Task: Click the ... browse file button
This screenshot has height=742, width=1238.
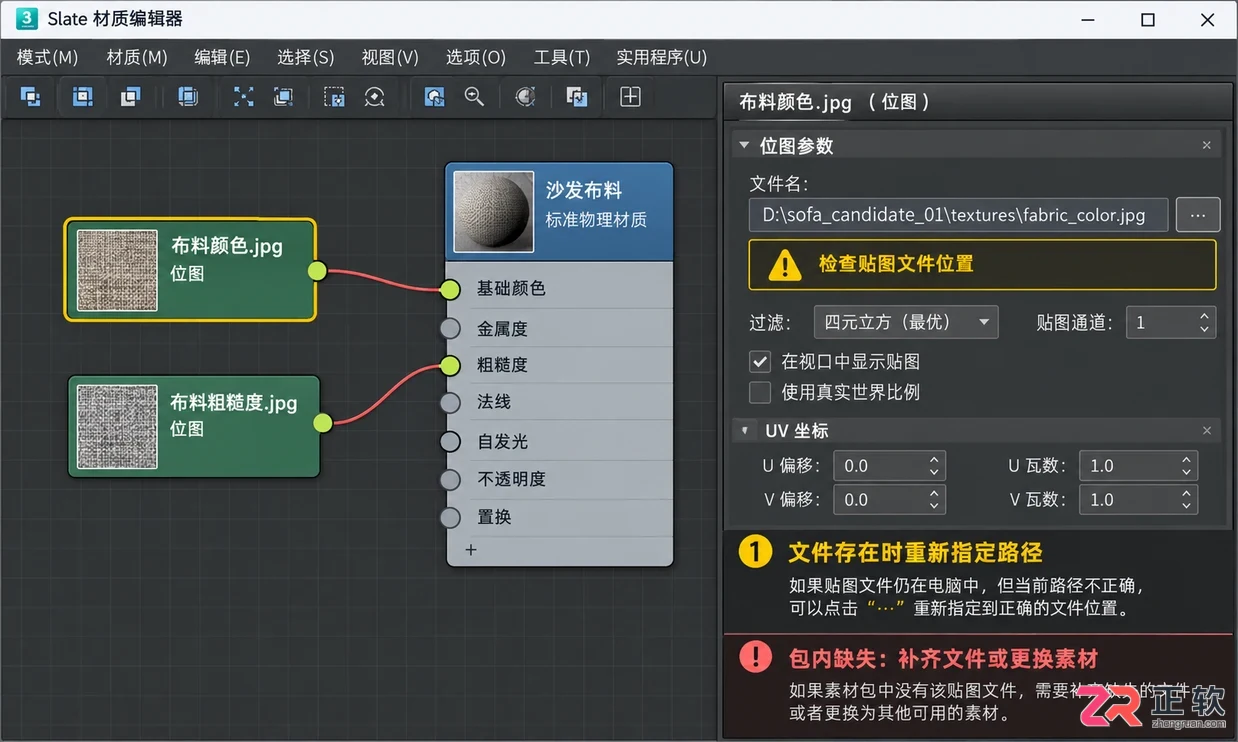Action: [x=1198, y=215]
